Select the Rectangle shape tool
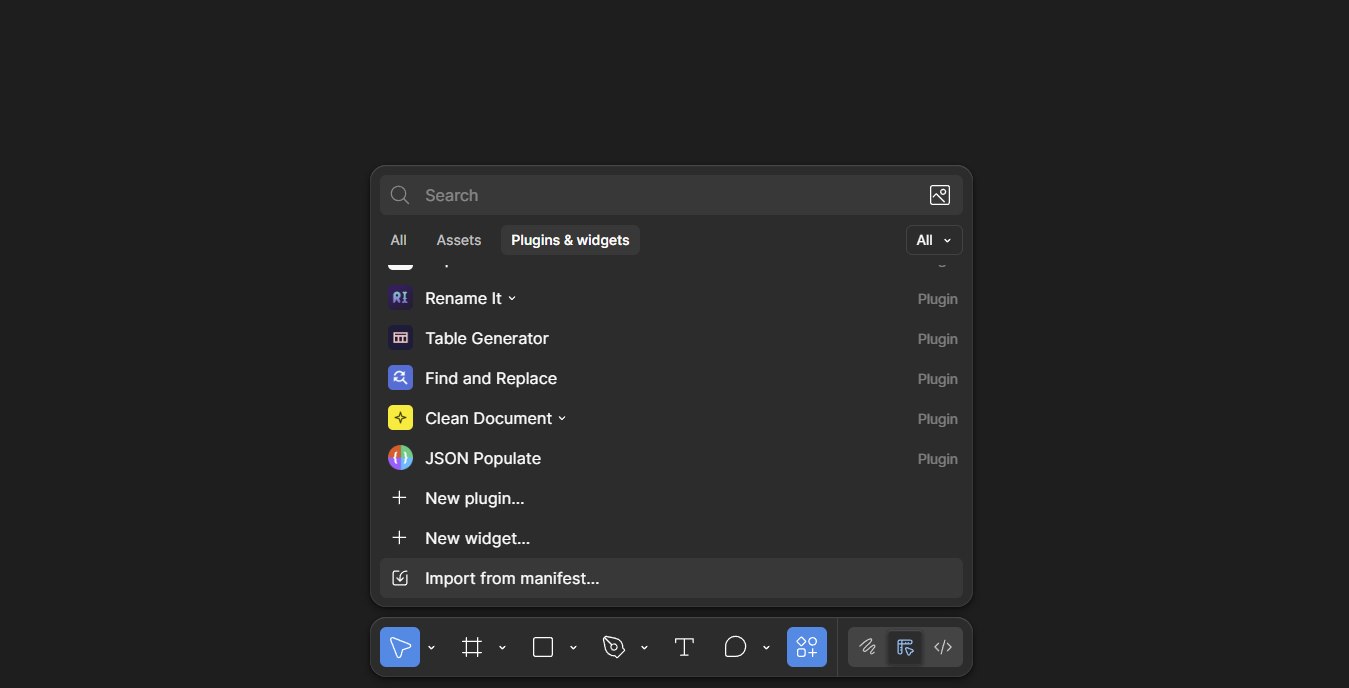This screenshot has width=1349, height=688. [543, 647]
